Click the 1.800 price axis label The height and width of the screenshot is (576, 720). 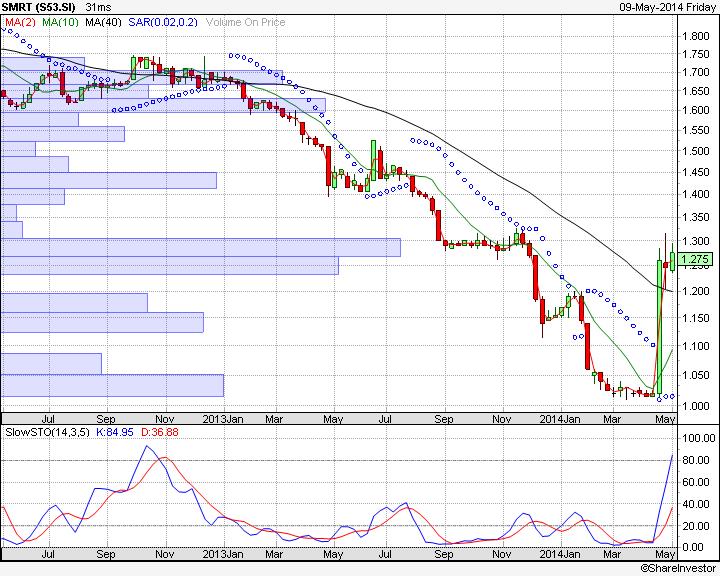coord(696,36)
